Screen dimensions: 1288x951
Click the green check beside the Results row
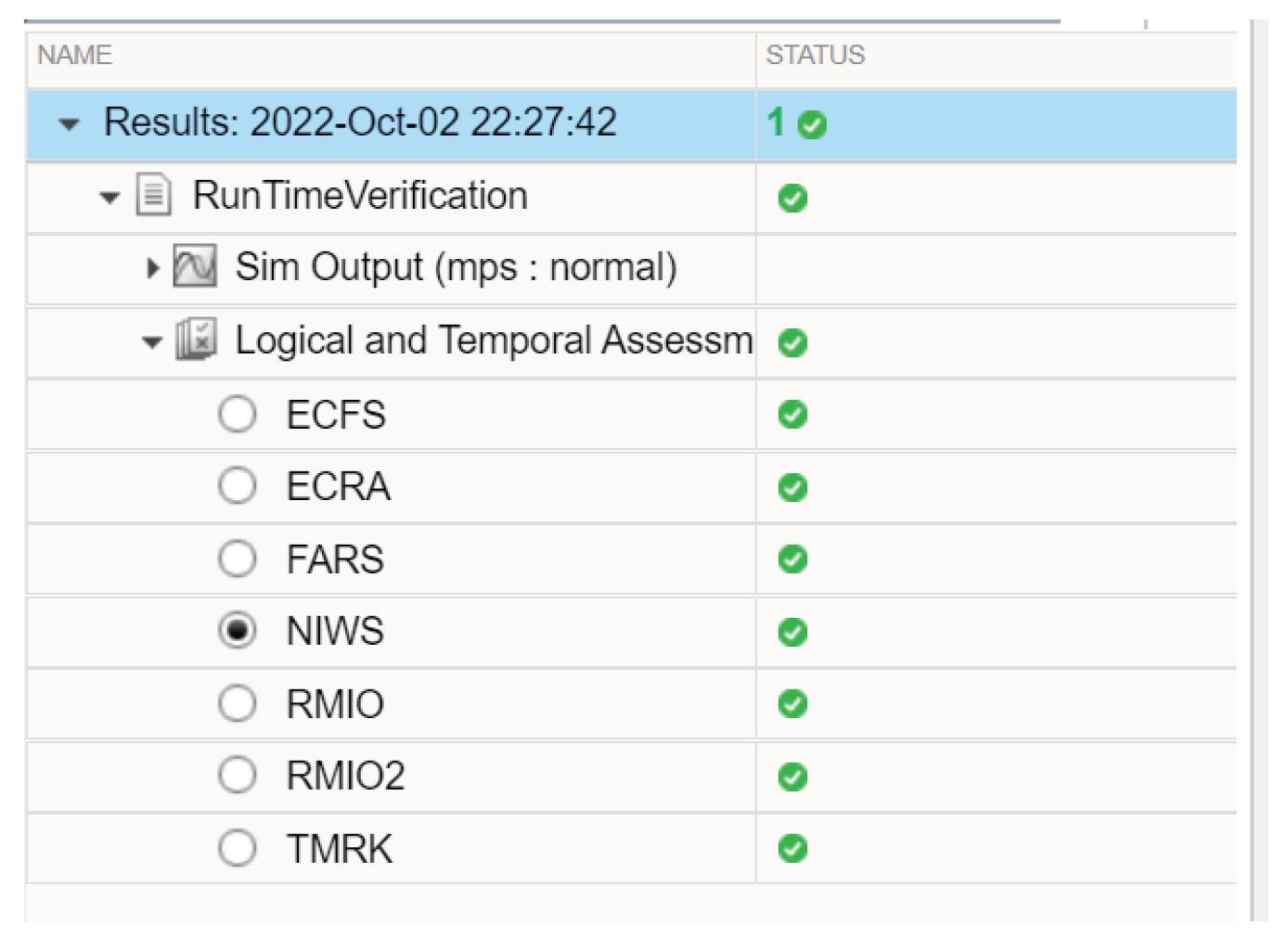pos(811,123)
